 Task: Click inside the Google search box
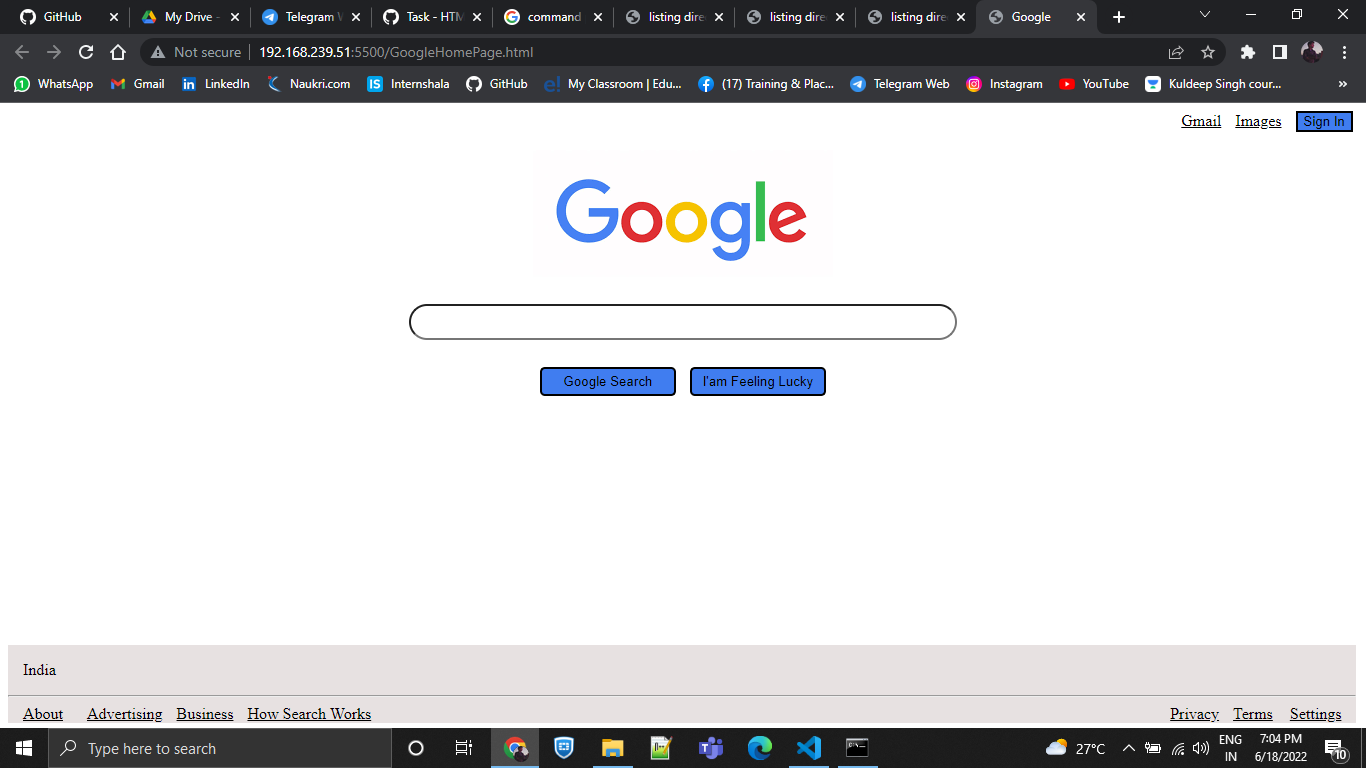click(x=681, y=321)
